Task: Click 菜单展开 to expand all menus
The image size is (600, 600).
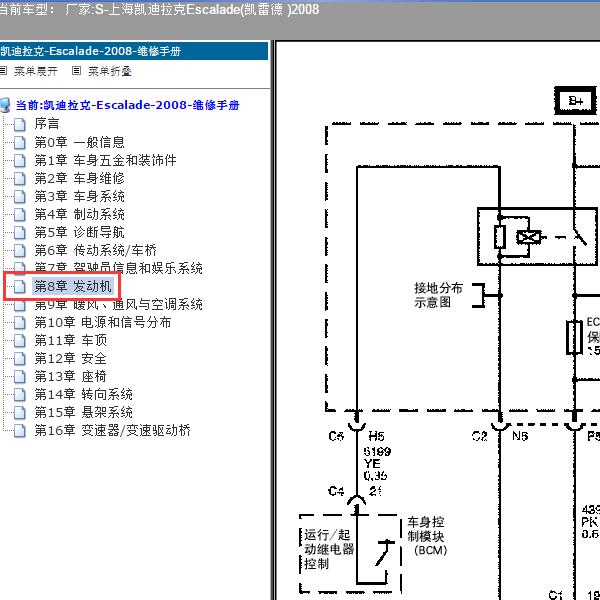Action: 36,71
